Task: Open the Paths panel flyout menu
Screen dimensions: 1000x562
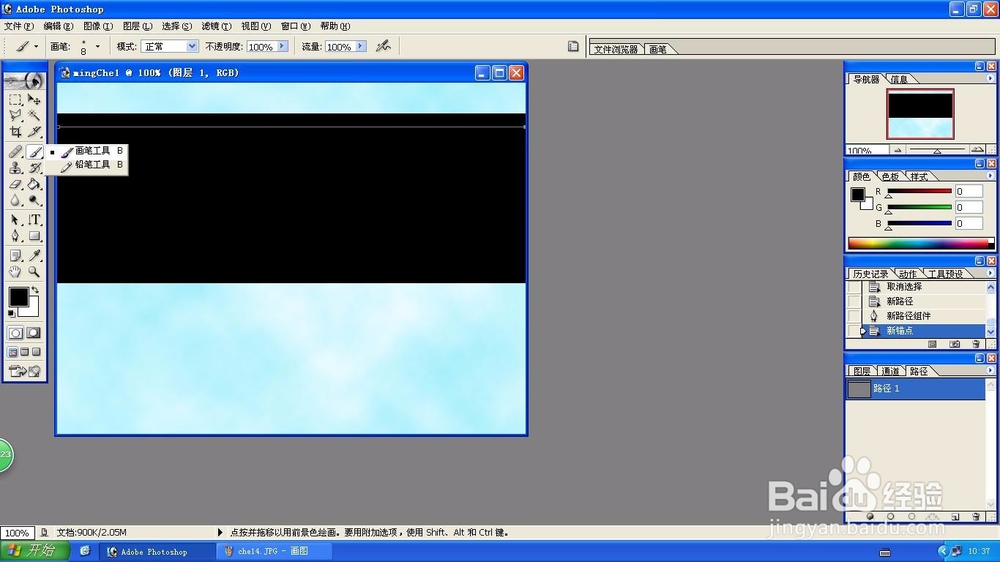Action: pyautogui.click(x=990, y=371)
